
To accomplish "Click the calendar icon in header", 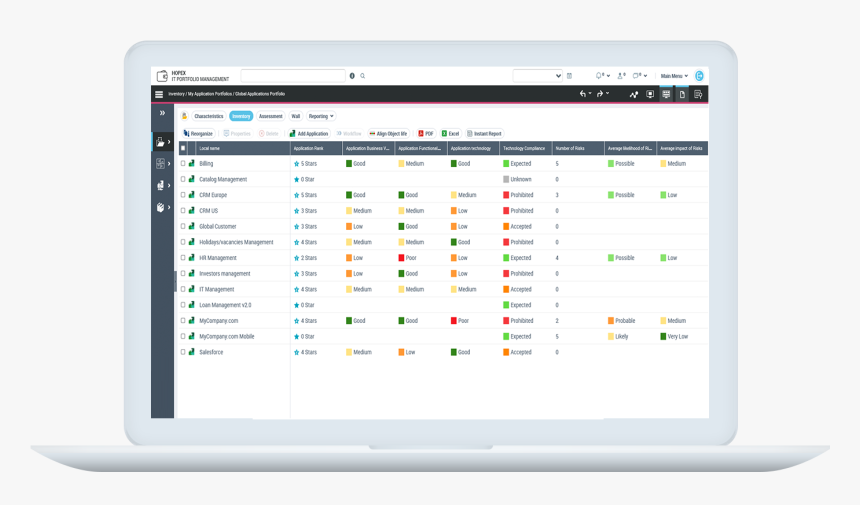I will tap(569, 76).
